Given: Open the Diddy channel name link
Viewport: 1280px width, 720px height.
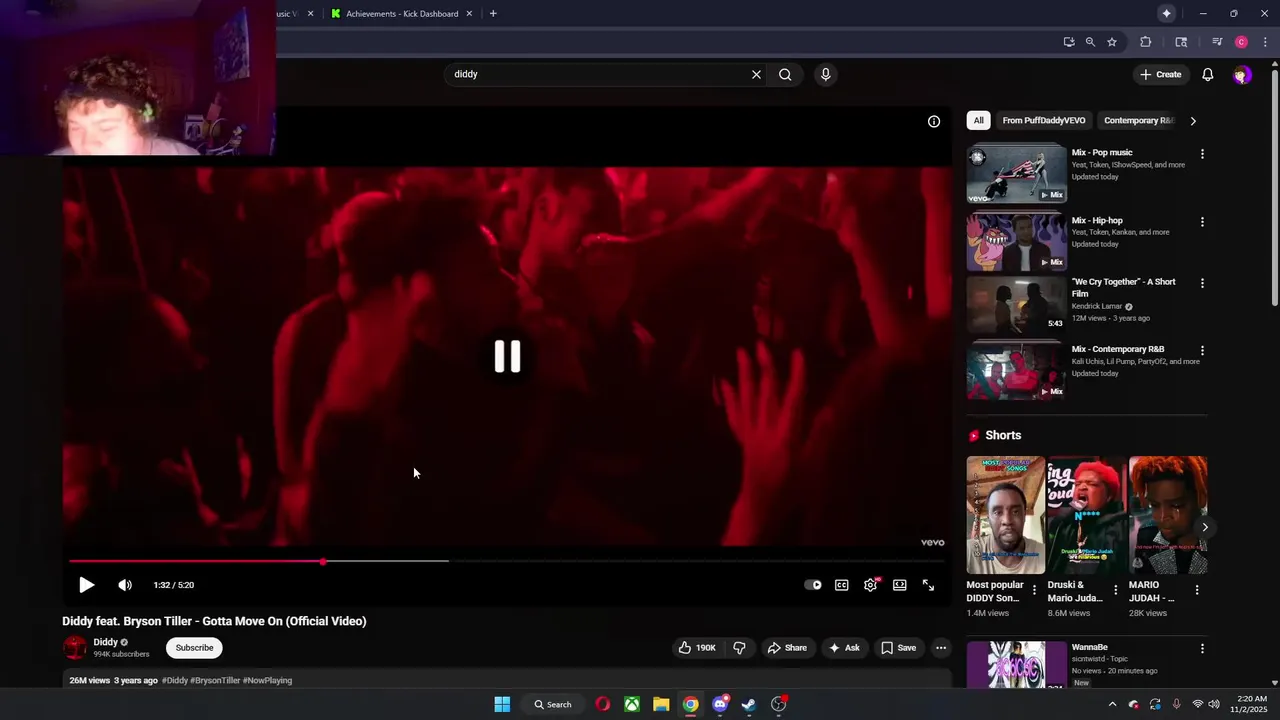Looking at the screenshot, I should click(x=105, y=642).
